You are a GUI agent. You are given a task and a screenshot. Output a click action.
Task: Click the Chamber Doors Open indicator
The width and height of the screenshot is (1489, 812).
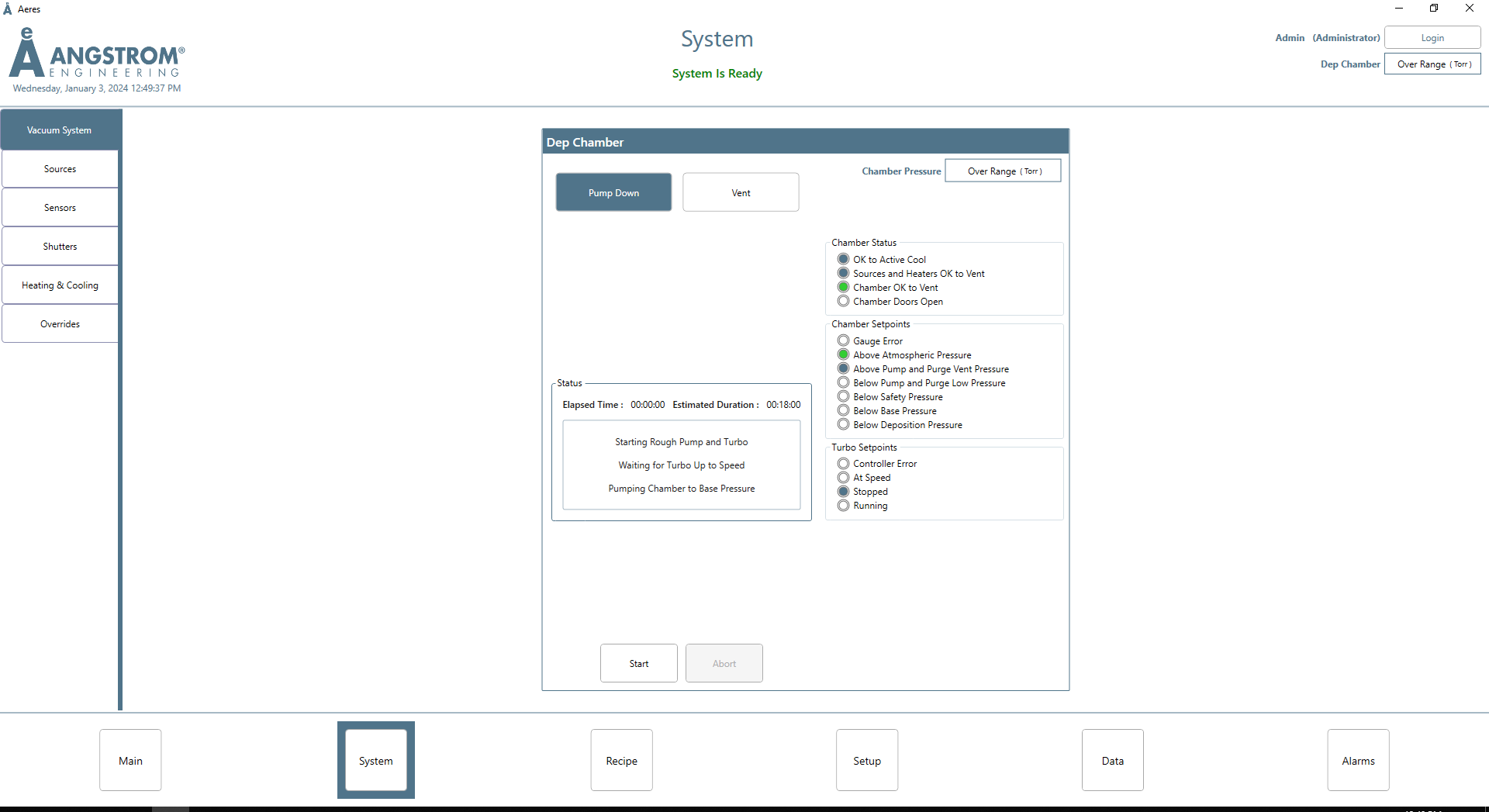click(x=843, y=302)
